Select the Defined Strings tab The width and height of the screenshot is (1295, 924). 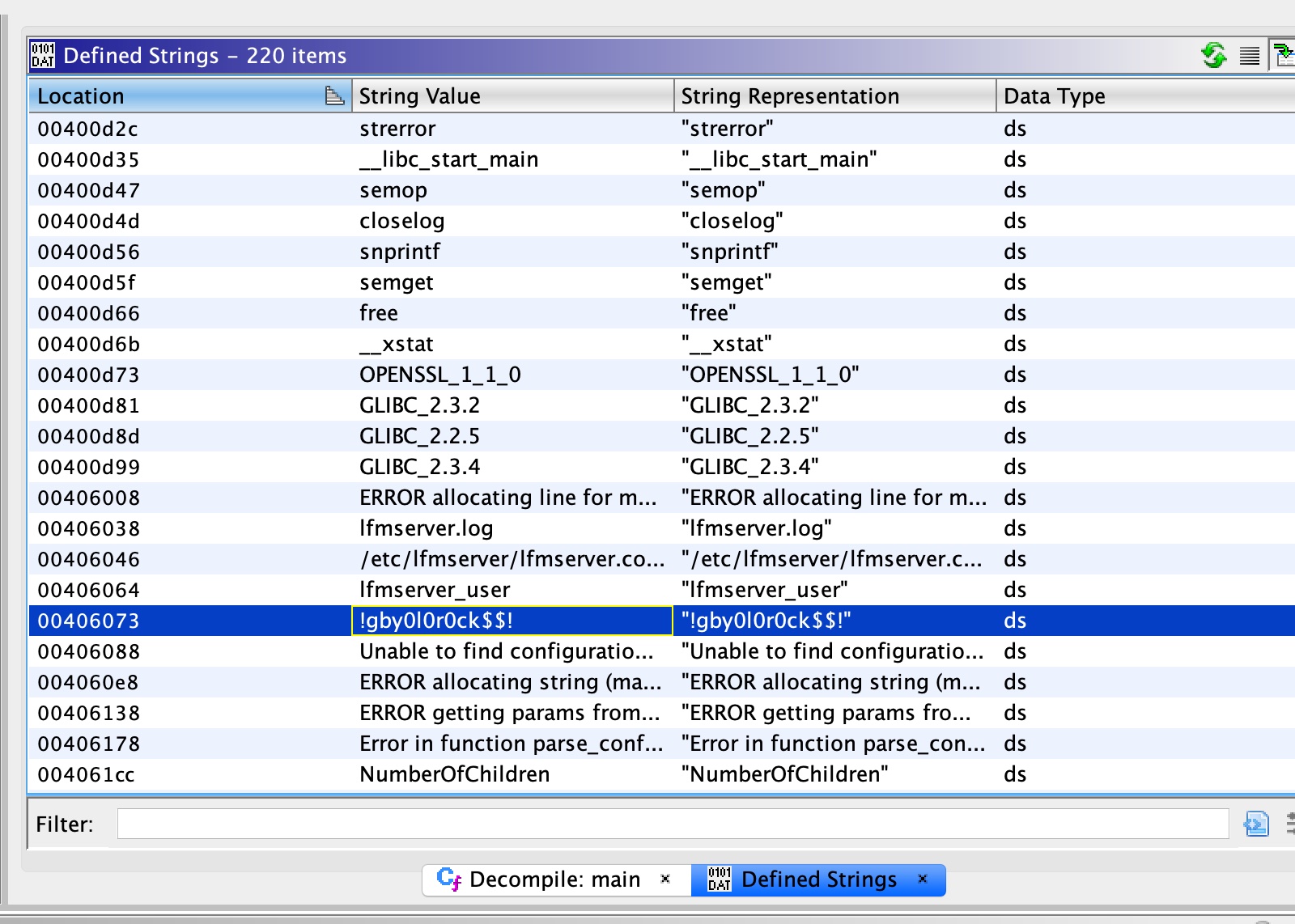coord(817,879)
